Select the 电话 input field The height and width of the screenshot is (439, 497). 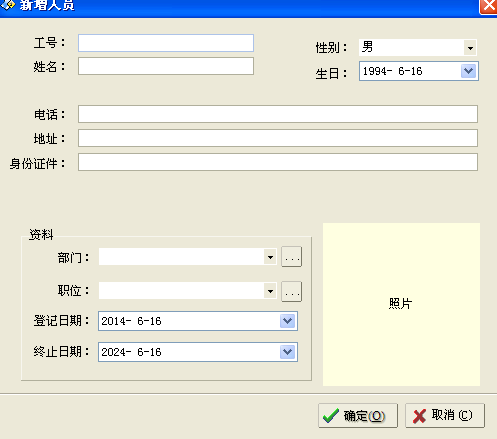(278, 114)
